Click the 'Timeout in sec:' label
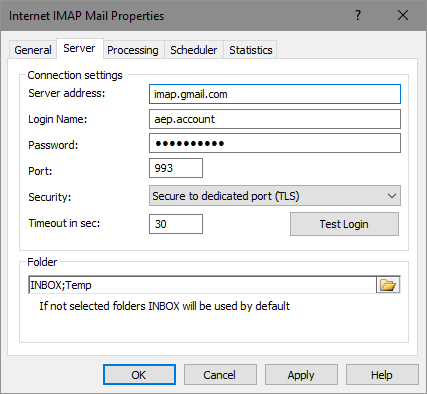The width and height of the screenshot is (427, 394). click(x=64, y=223)
